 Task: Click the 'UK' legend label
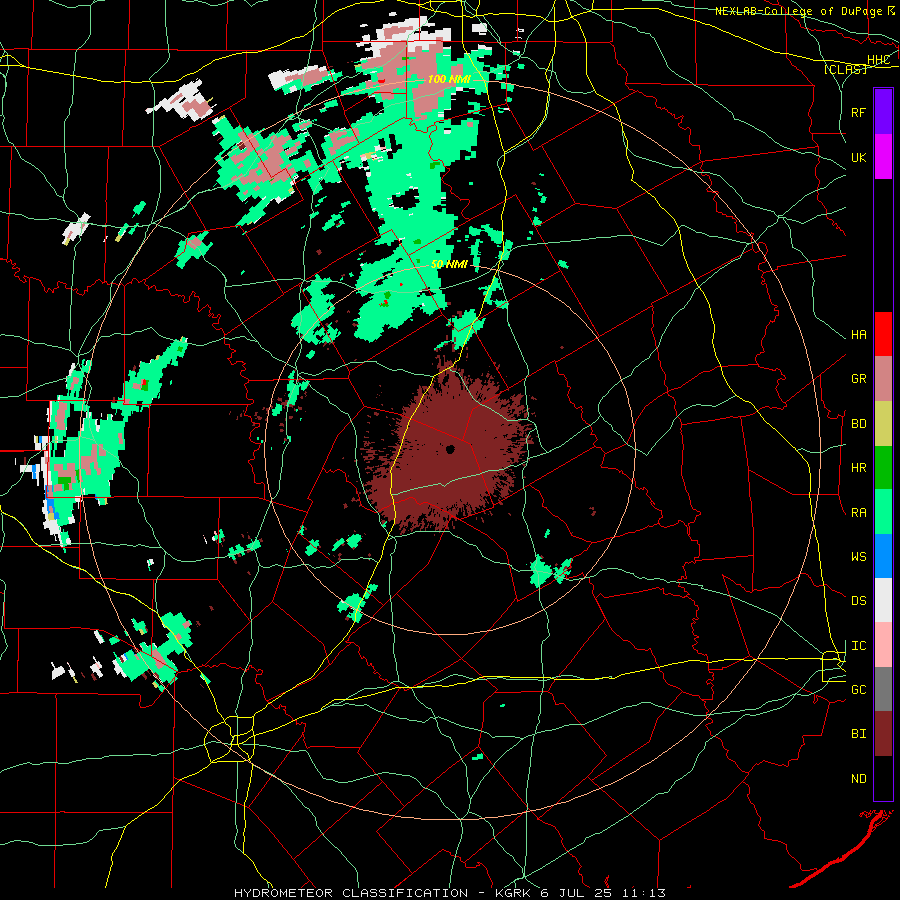coord(859,157)
